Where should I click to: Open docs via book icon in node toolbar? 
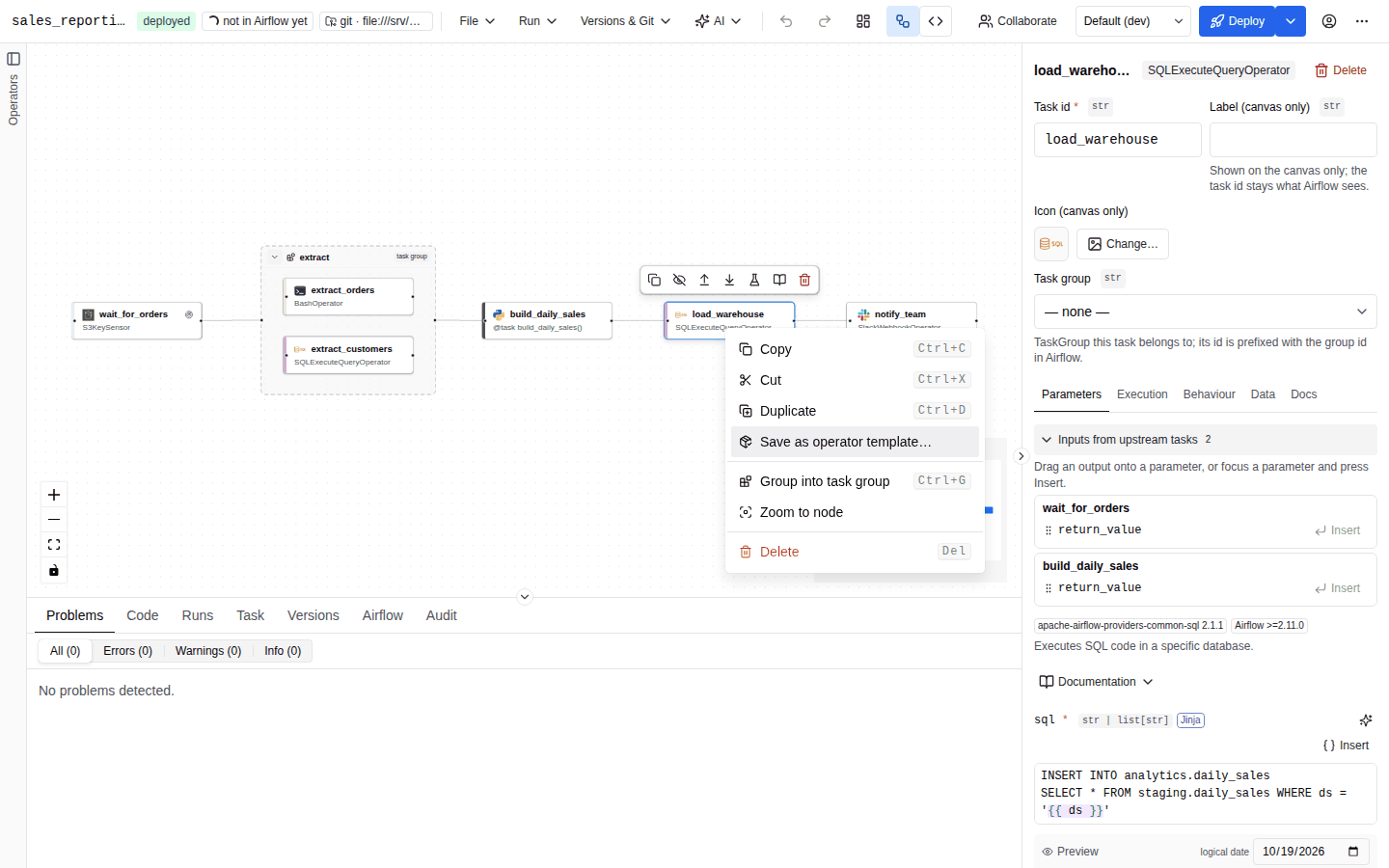click(x=779, y=280)
